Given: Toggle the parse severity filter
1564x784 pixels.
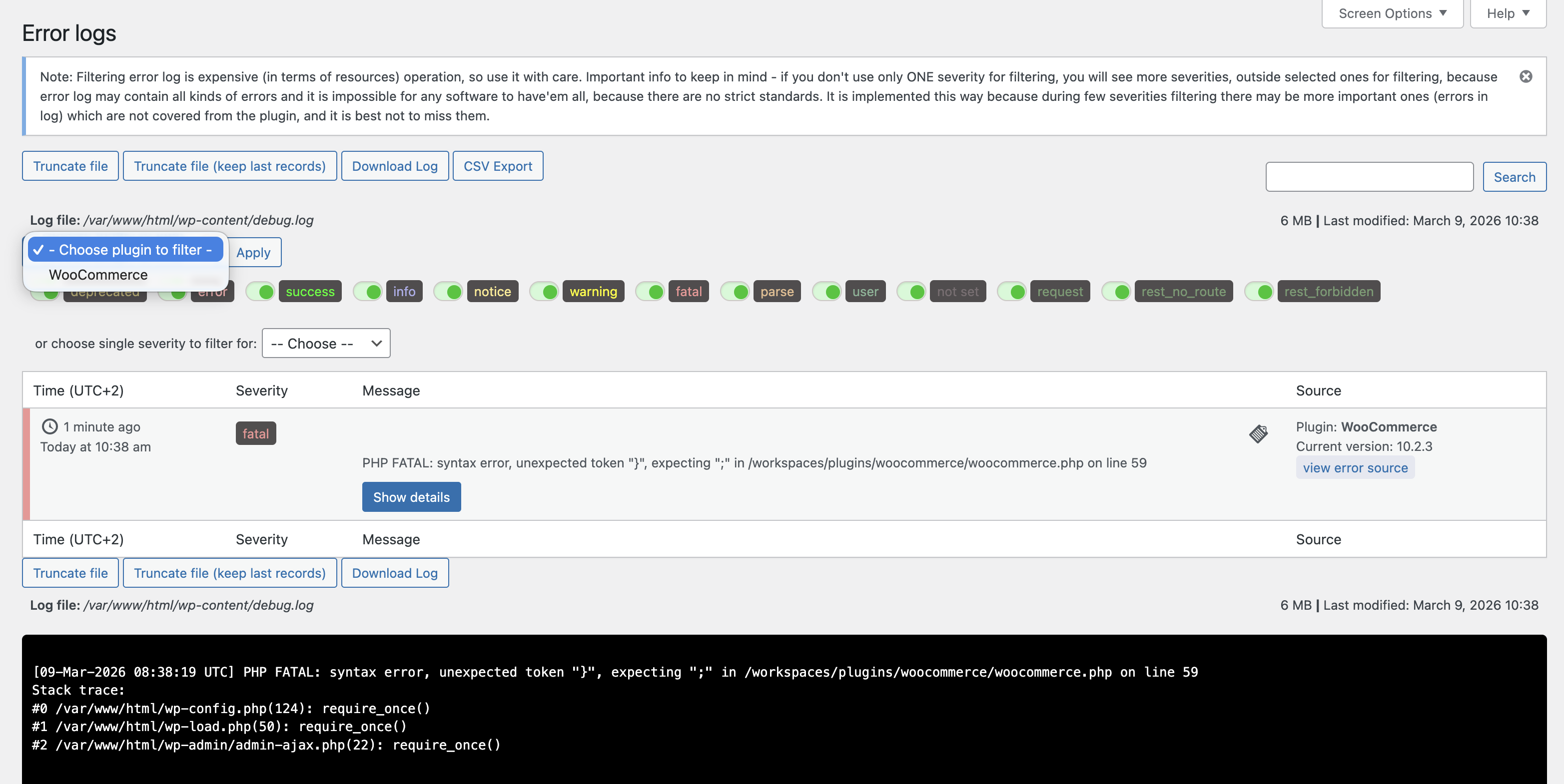Looking at the screenshot, I should 736,292.
